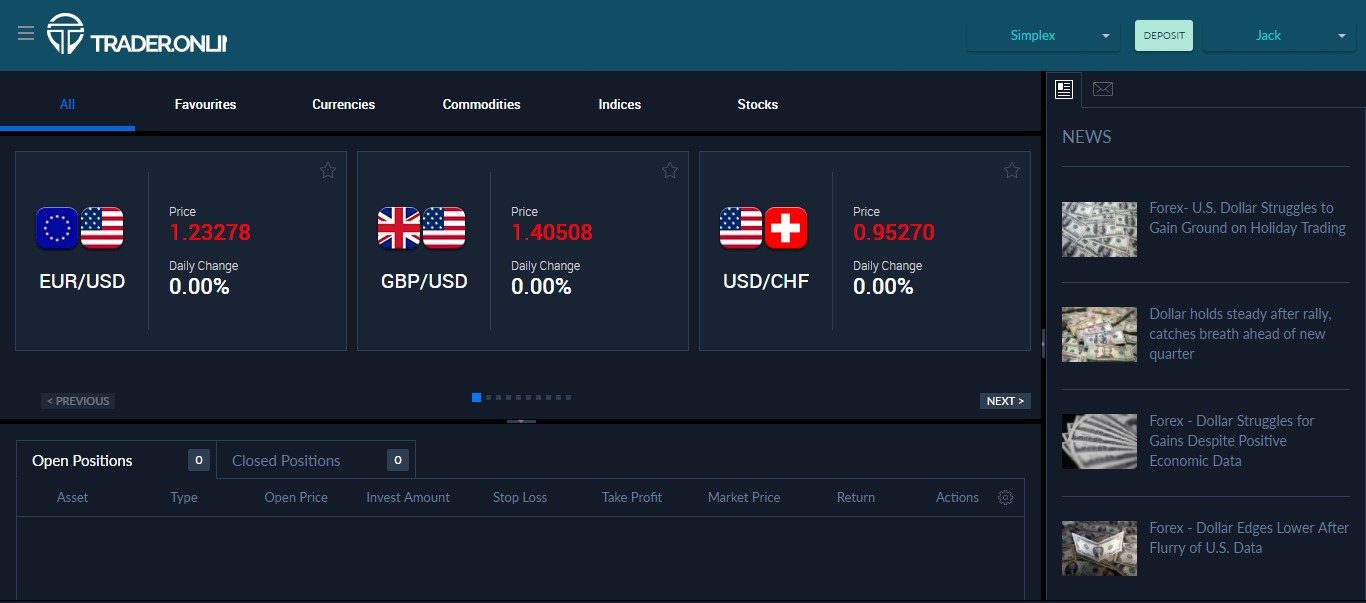This screenshot has height=603, width=1366.
Task: Switch to Stocks tab
Action: 757,104
